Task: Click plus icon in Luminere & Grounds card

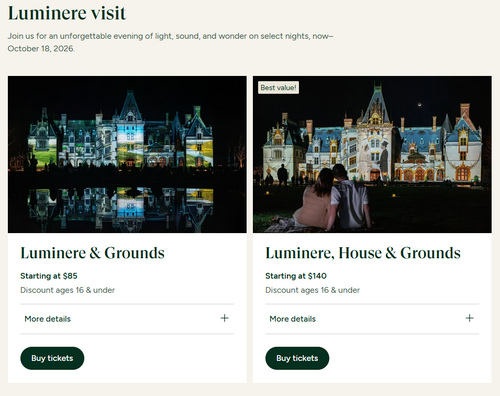Action: (x=224, y=318)
